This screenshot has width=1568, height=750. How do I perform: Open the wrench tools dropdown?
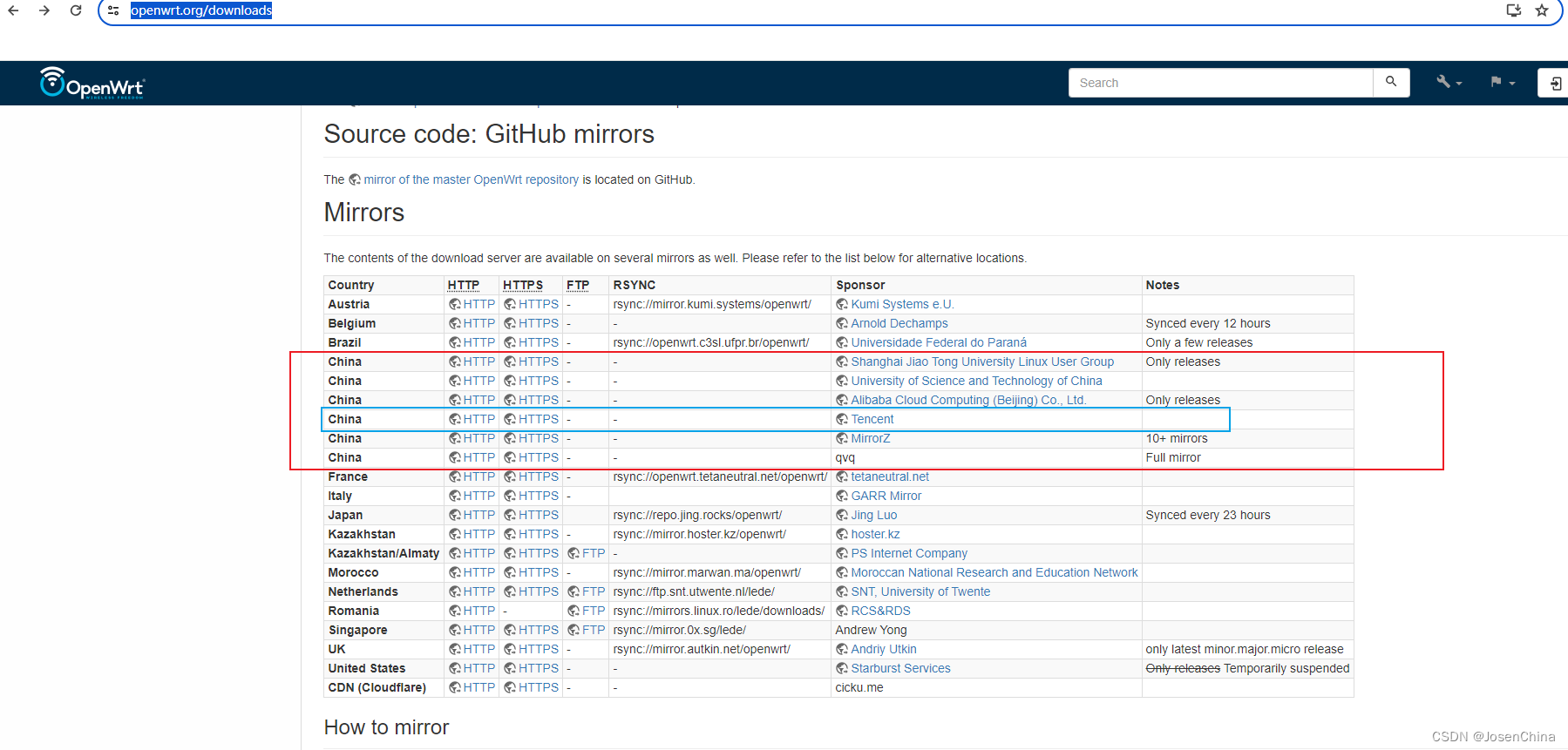(x=1449, y=82)
